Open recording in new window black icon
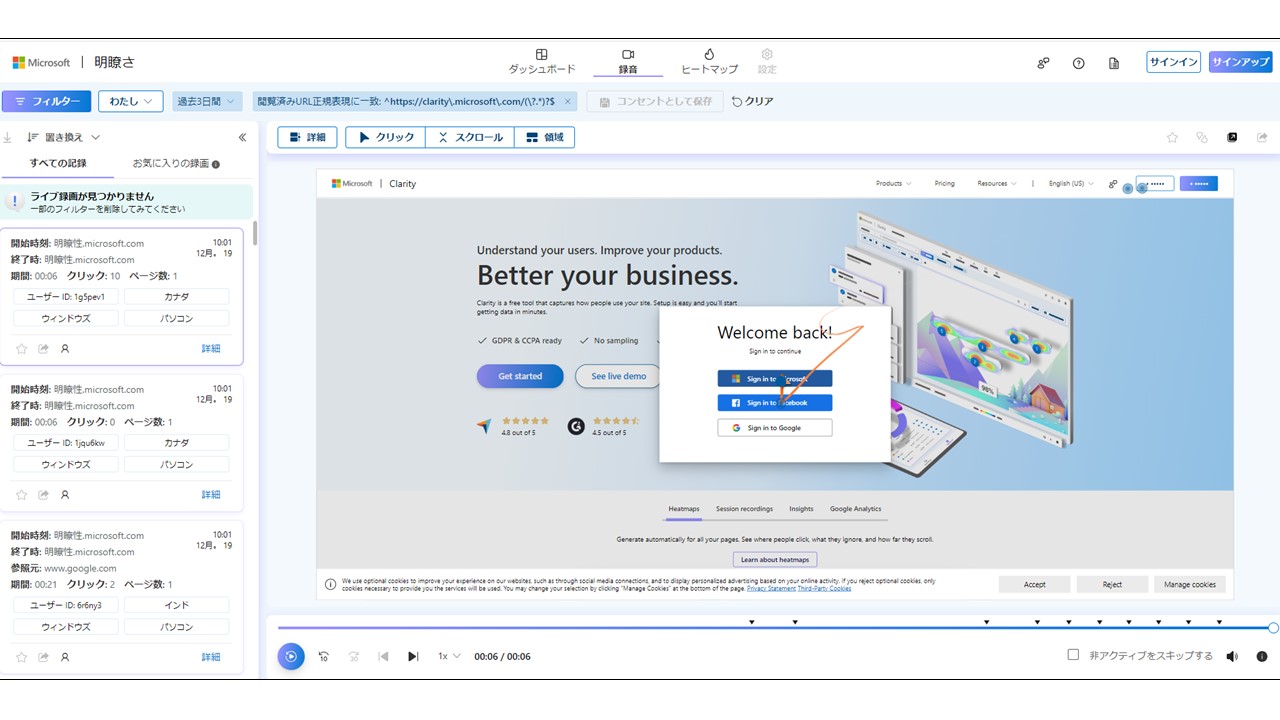Screen dimensions: 1280x720 point(1232,137)
